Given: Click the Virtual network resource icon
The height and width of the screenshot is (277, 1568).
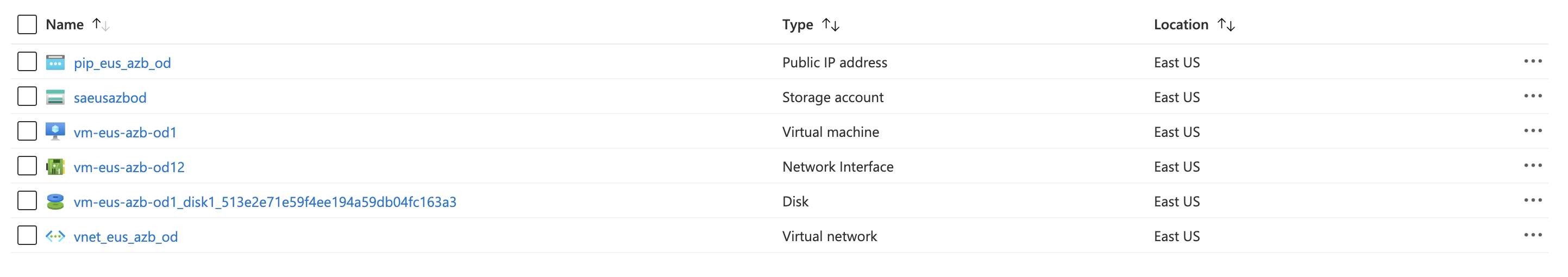Looking at the screenshot, I should pos(55,236).
